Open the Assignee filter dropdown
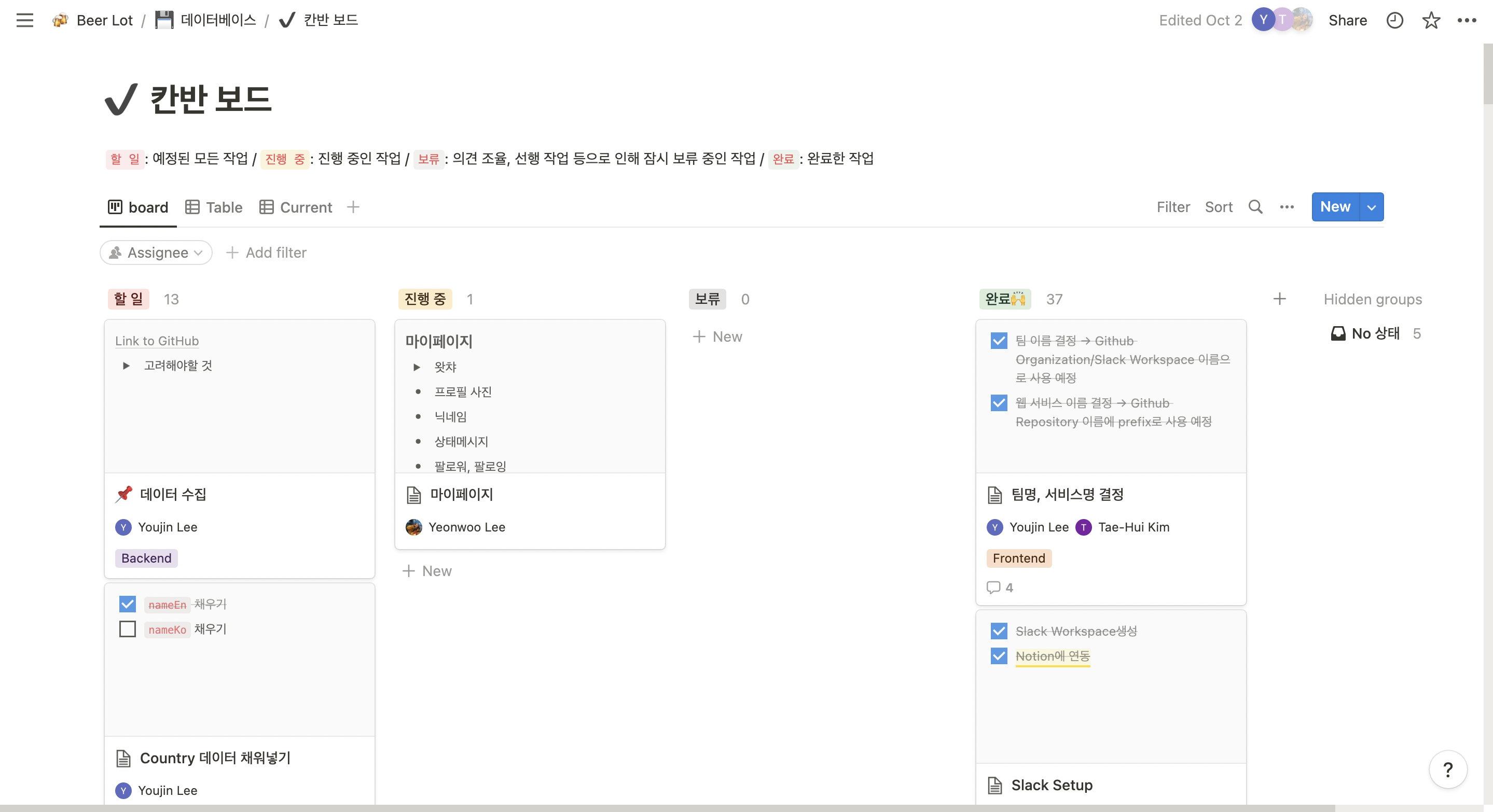Viewport: 1493px width, 812px height. 156,253
